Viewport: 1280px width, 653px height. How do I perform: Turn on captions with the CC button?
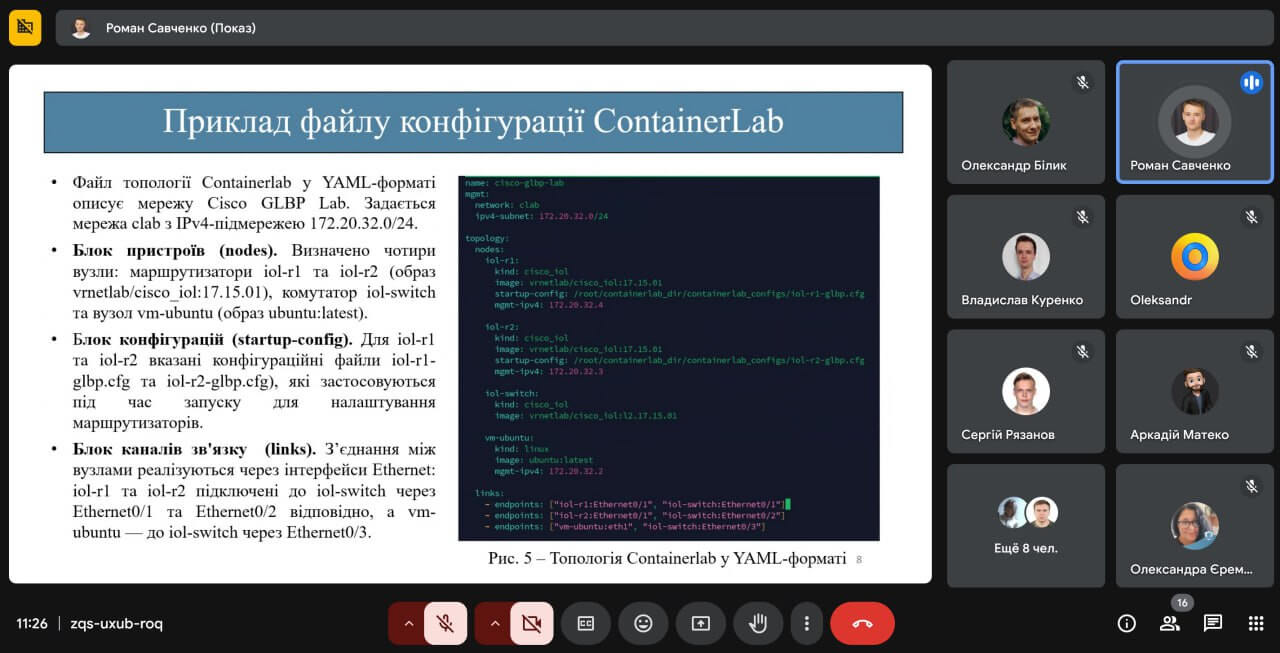click(x=586, y=623)
